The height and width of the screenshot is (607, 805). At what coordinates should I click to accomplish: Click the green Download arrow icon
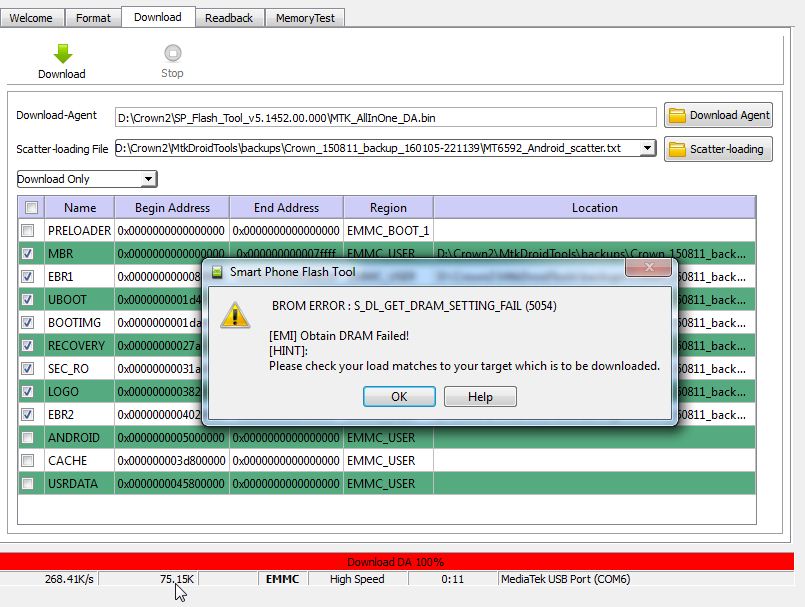point(62,54)
